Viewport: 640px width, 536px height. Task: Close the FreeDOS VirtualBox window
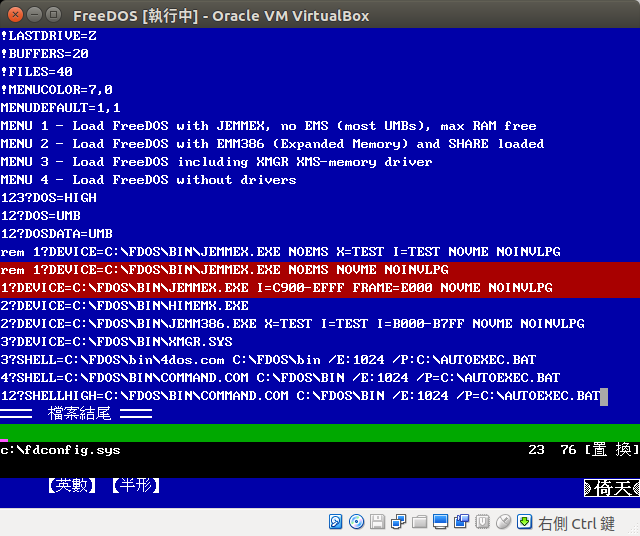point(16,15)
